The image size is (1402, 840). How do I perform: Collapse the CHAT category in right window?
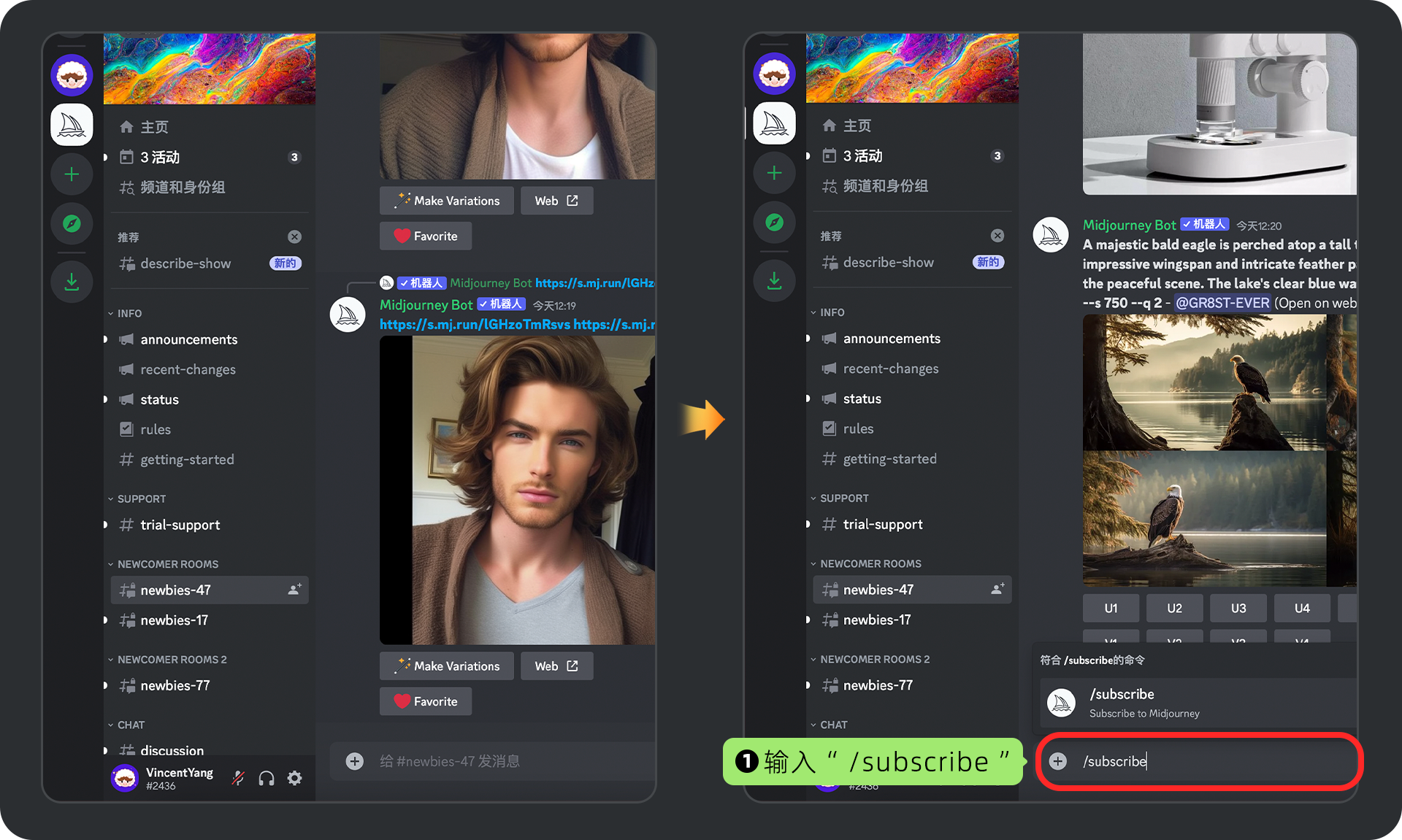tap(829, 725)
